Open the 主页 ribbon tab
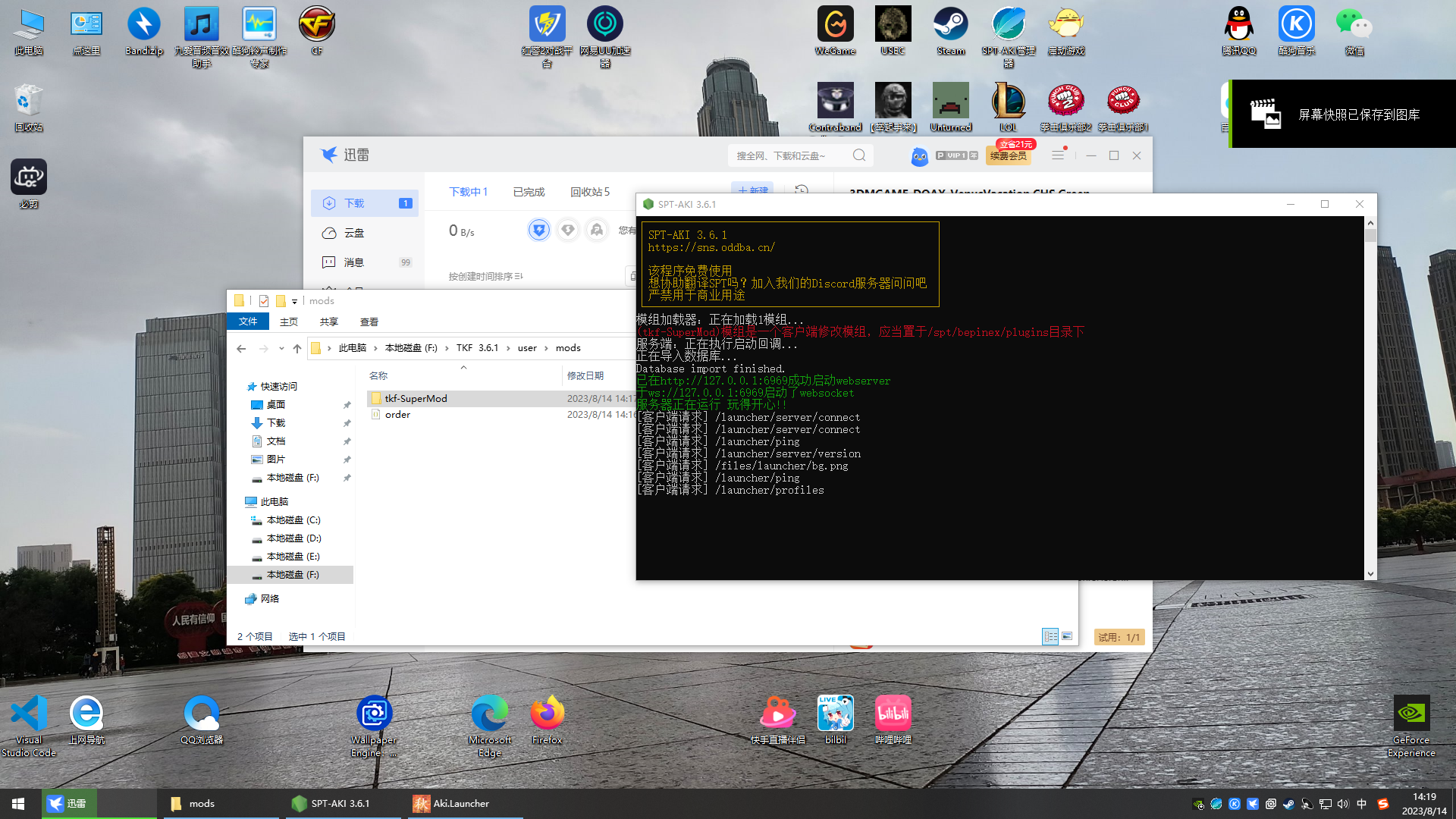 pyautogui.click(x=289, y=322)
